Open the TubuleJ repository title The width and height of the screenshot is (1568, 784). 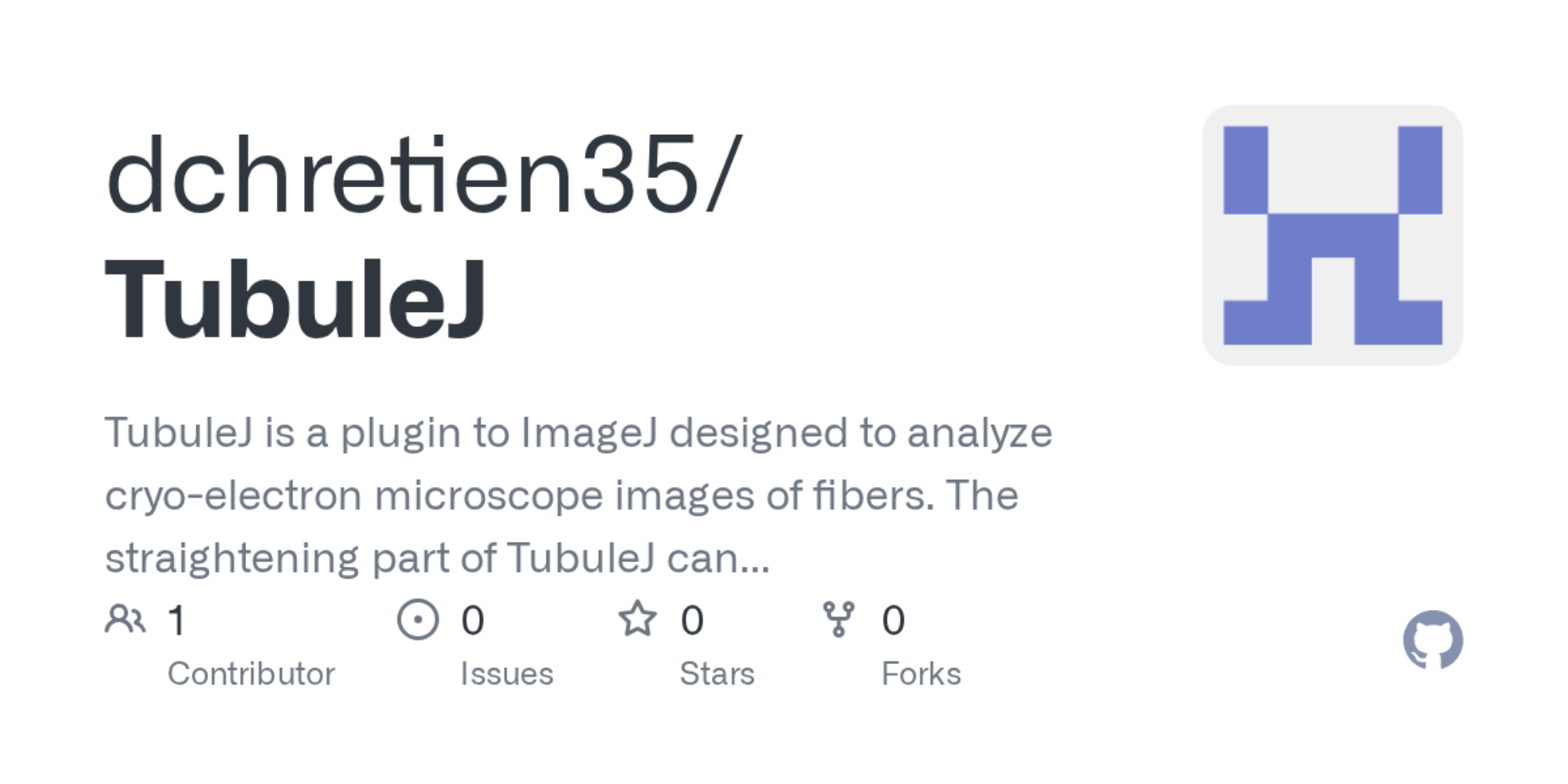click(x=296, y=299)
